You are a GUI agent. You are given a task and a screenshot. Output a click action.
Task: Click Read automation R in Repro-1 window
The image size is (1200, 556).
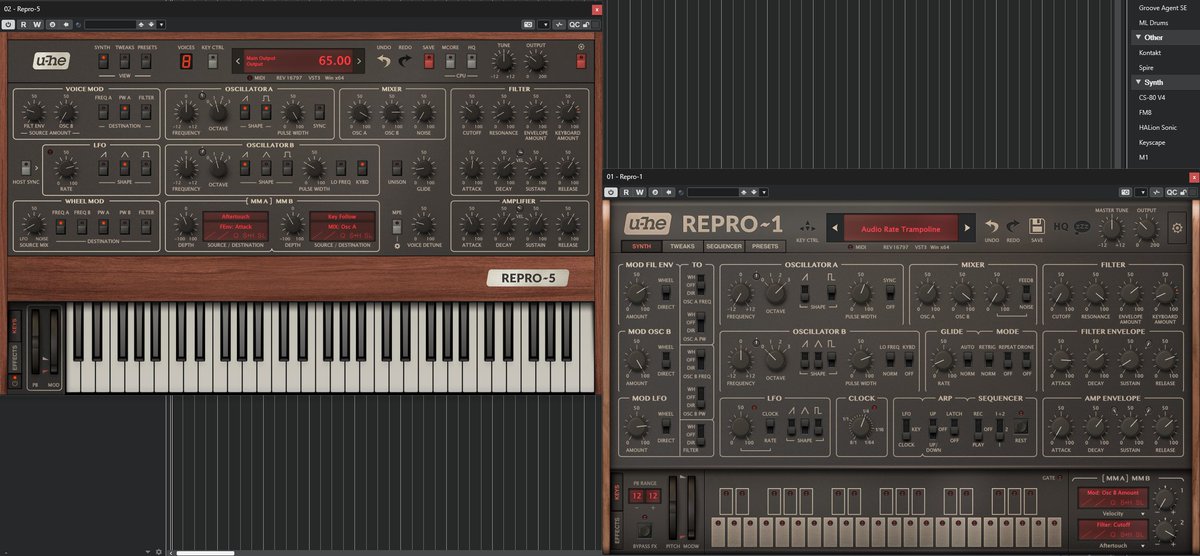626,192
